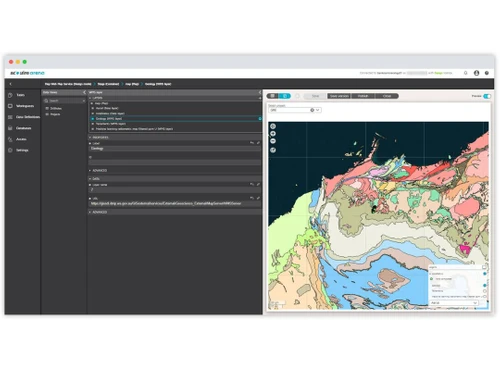Click the Save version button
The image size is (500, 375).
click(339, 96)
